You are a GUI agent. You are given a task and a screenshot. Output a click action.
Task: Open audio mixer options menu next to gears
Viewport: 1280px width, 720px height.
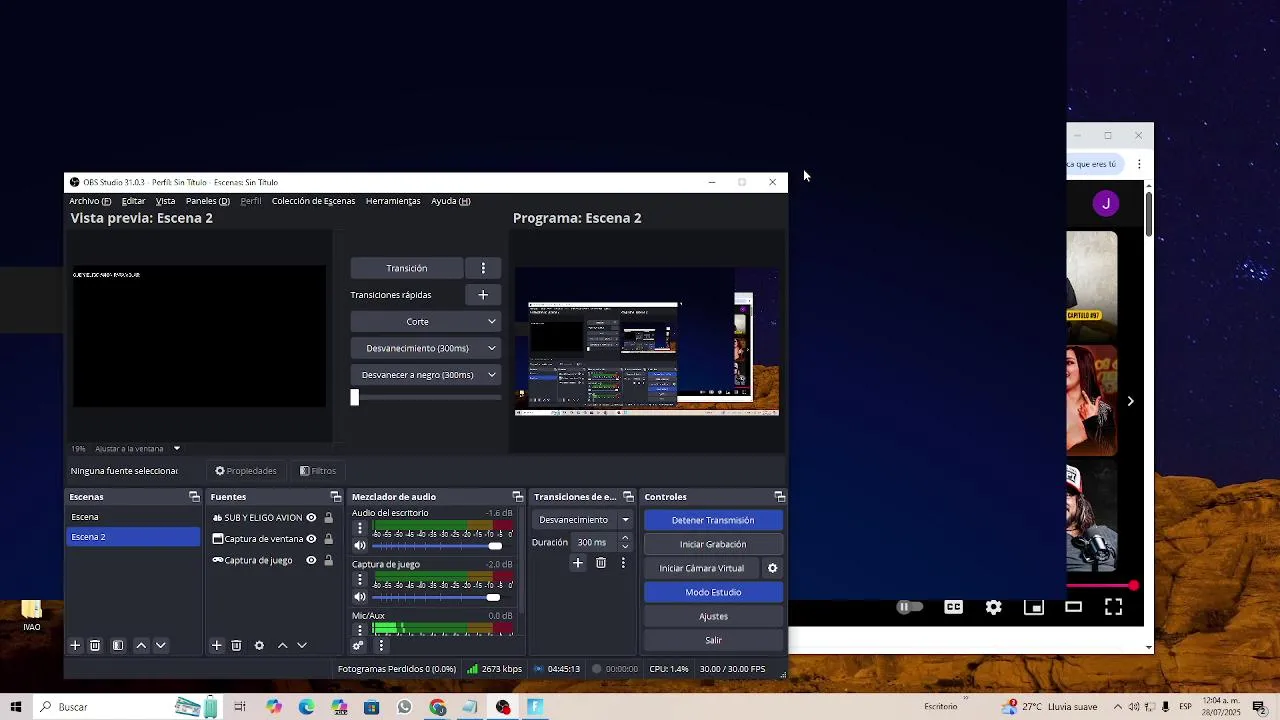(x=381, y=646)
